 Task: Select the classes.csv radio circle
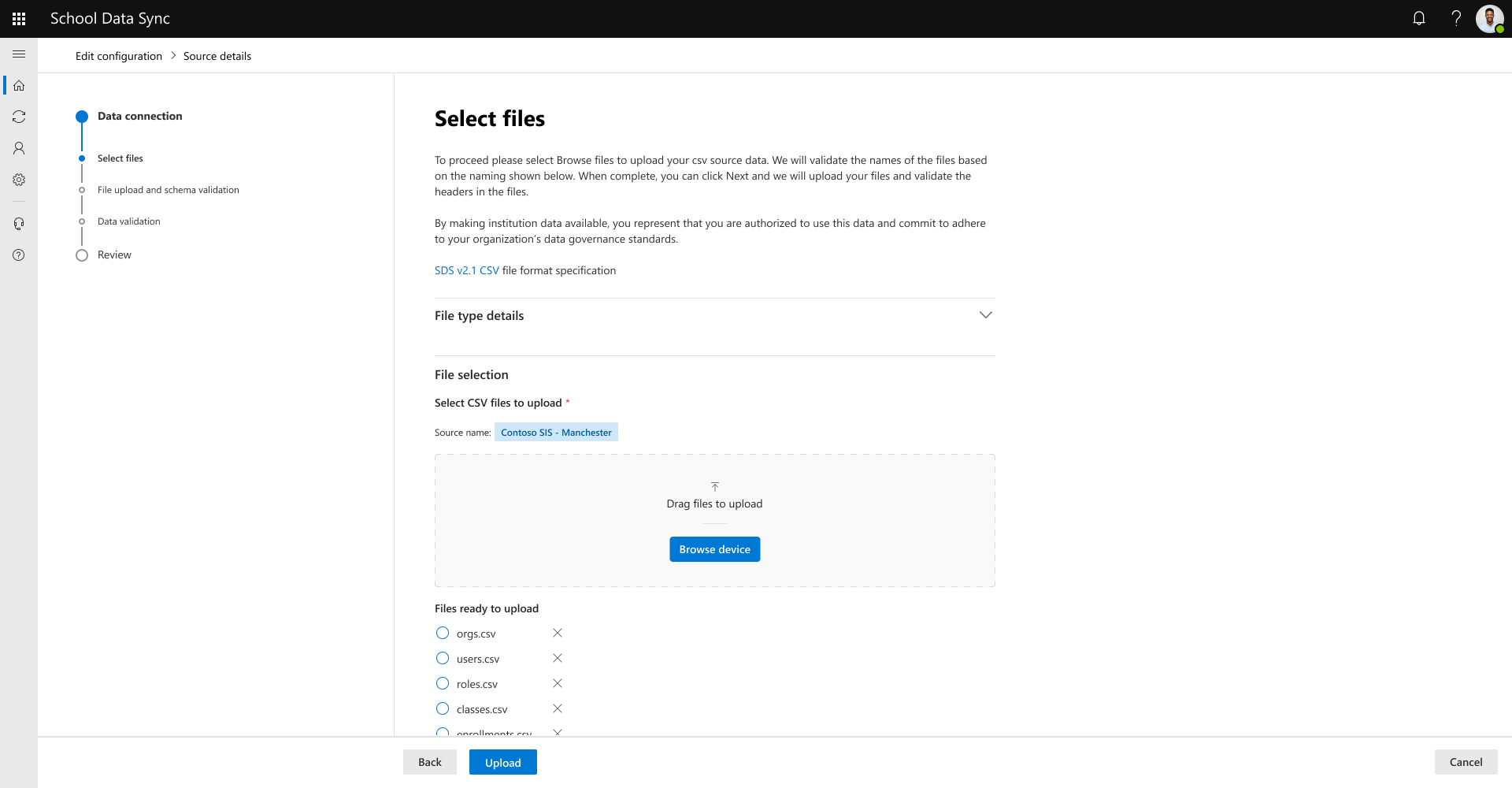(x=443, y=708)
